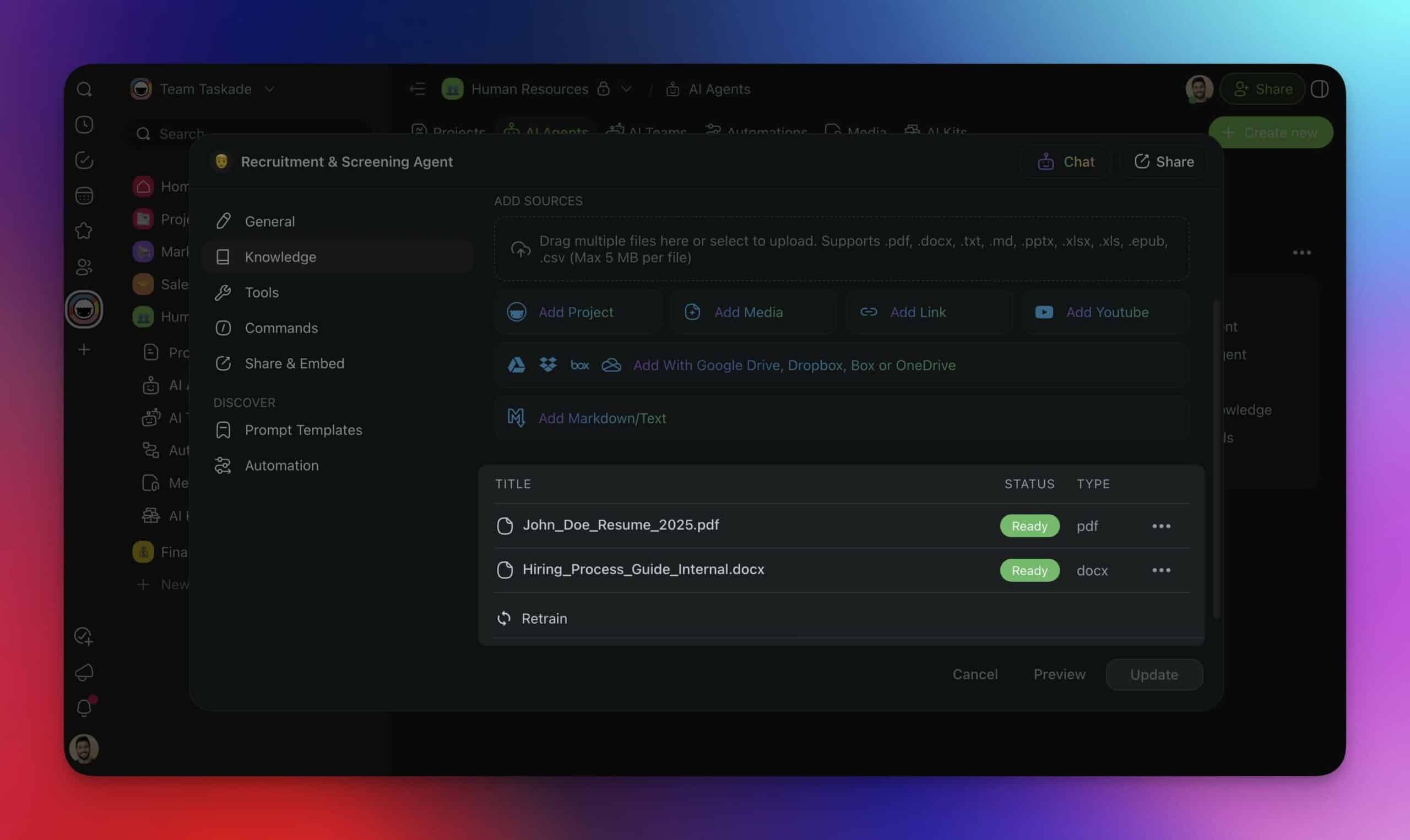Open options menu for John_Doe_Resume_2025.pdf
The height and width of the screenshot is (840, 1410).
(1161, 526)
